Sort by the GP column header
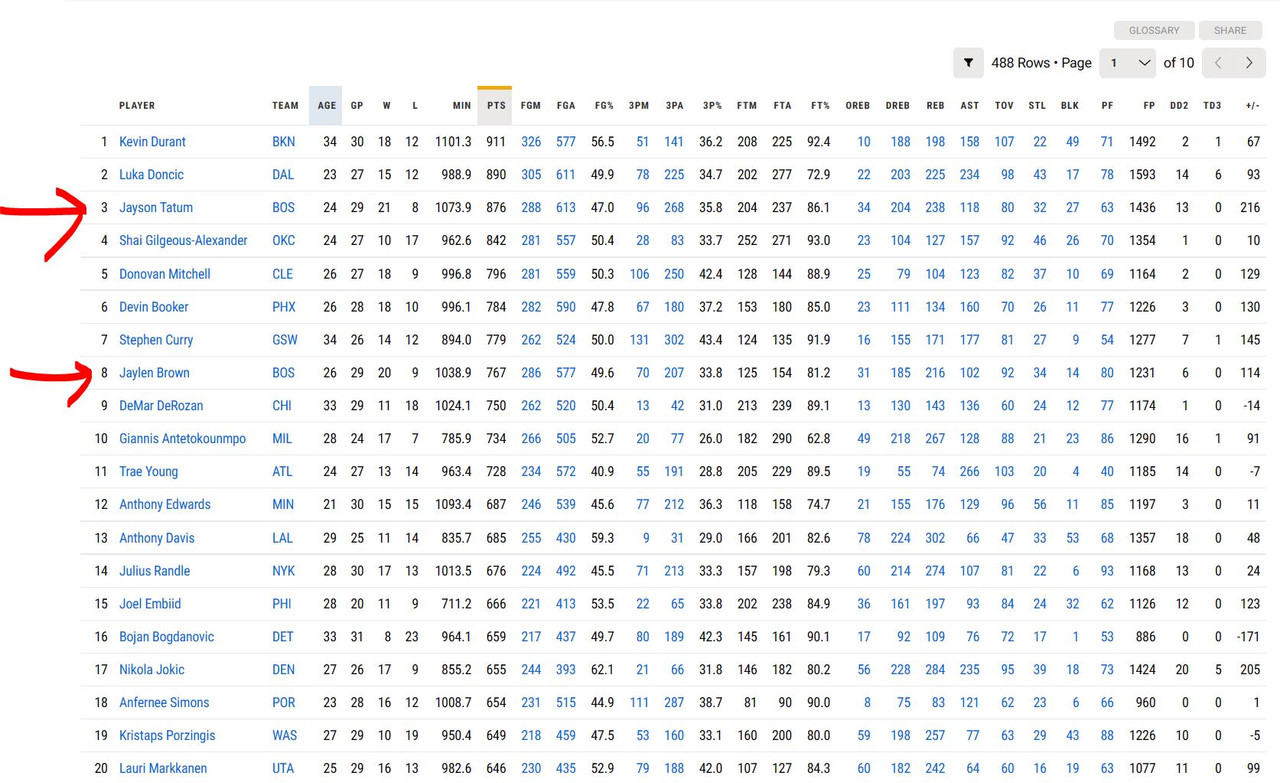 (357, 106)
